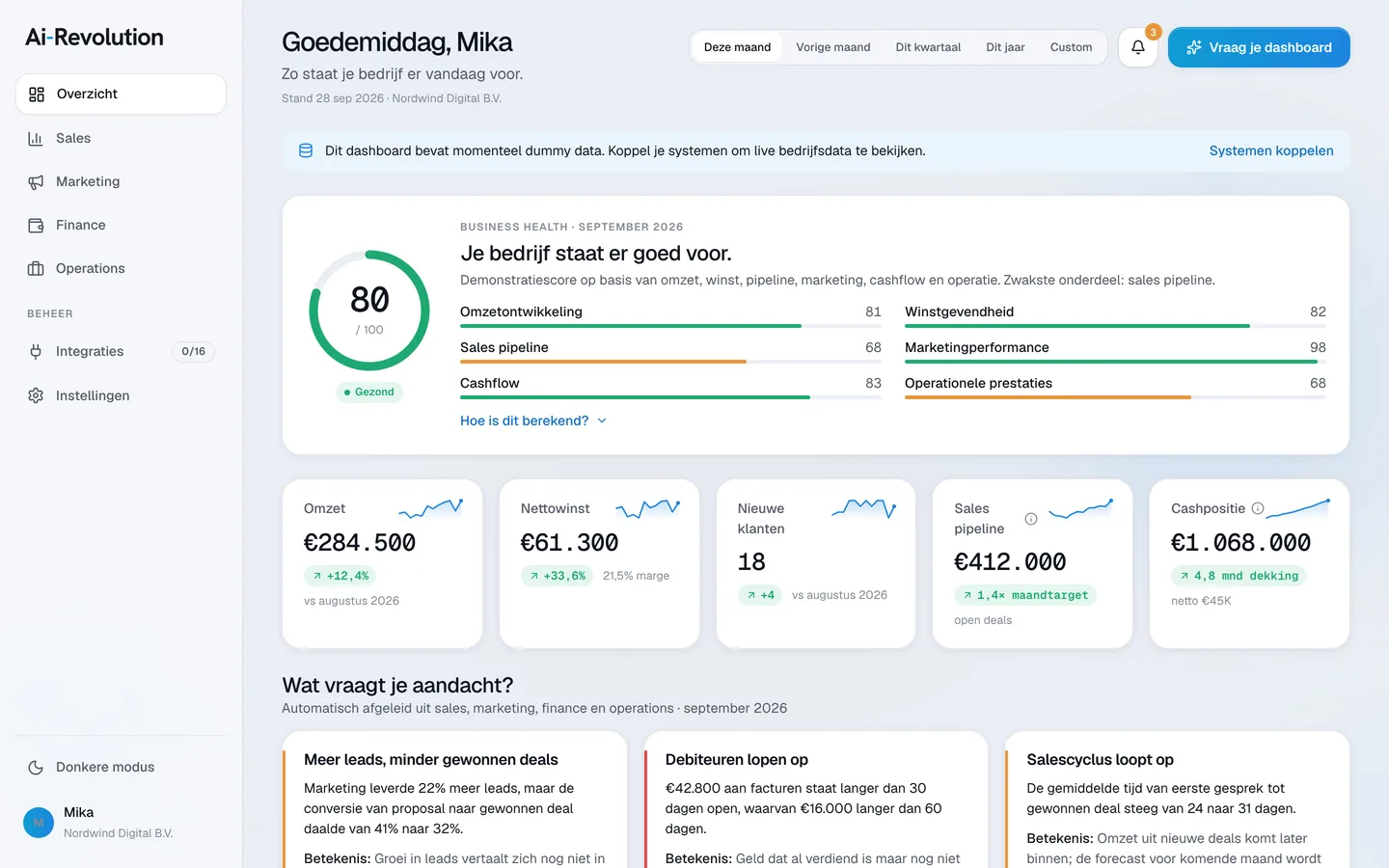Open the Nieuwe klanten 18 value

point(751,562)
